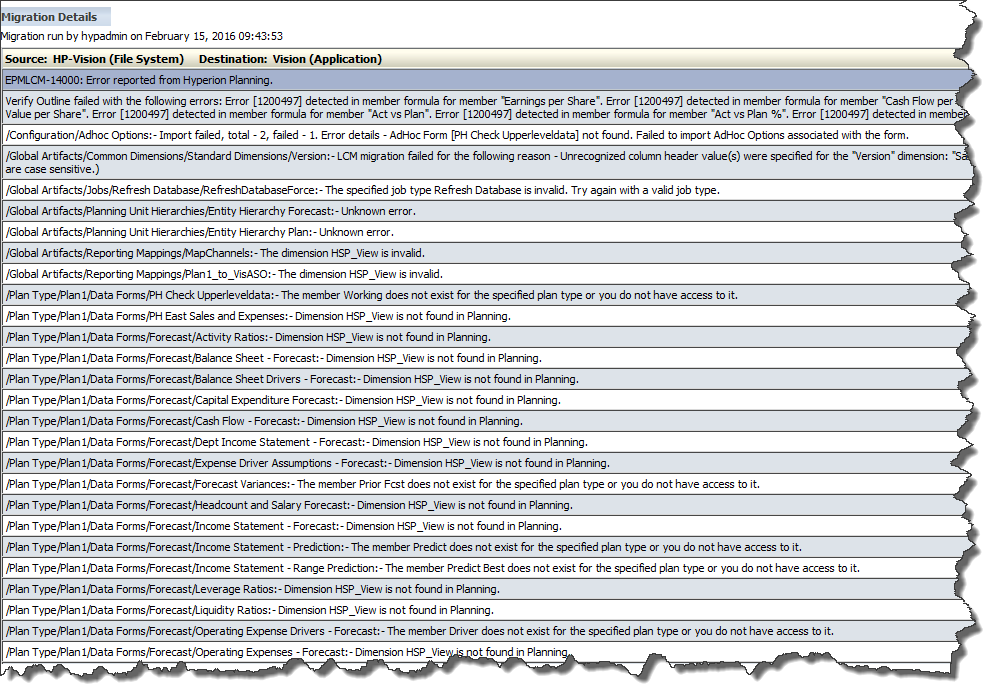Click the Migration Details heading
This screenshot has height=685, width=983.
50,17
